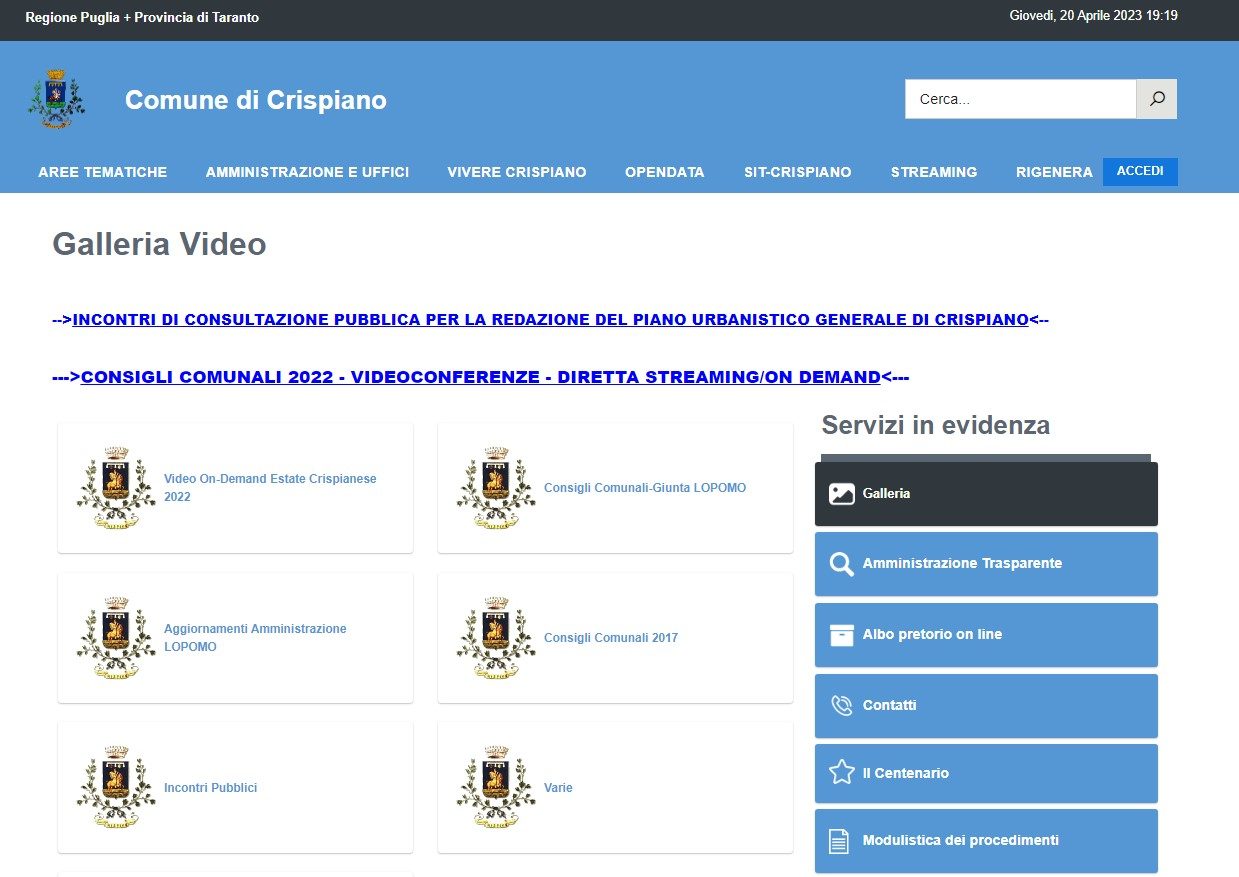Go to the Opendata menu item
Screen dimensions: 1239x877
pyautogui.click(x=665, y=172)
